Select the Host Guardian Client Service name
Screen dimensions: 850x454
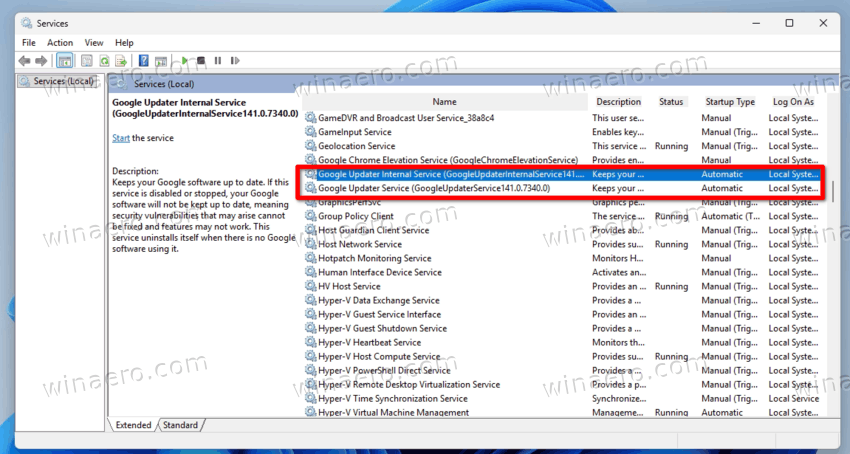click(374, 230)
